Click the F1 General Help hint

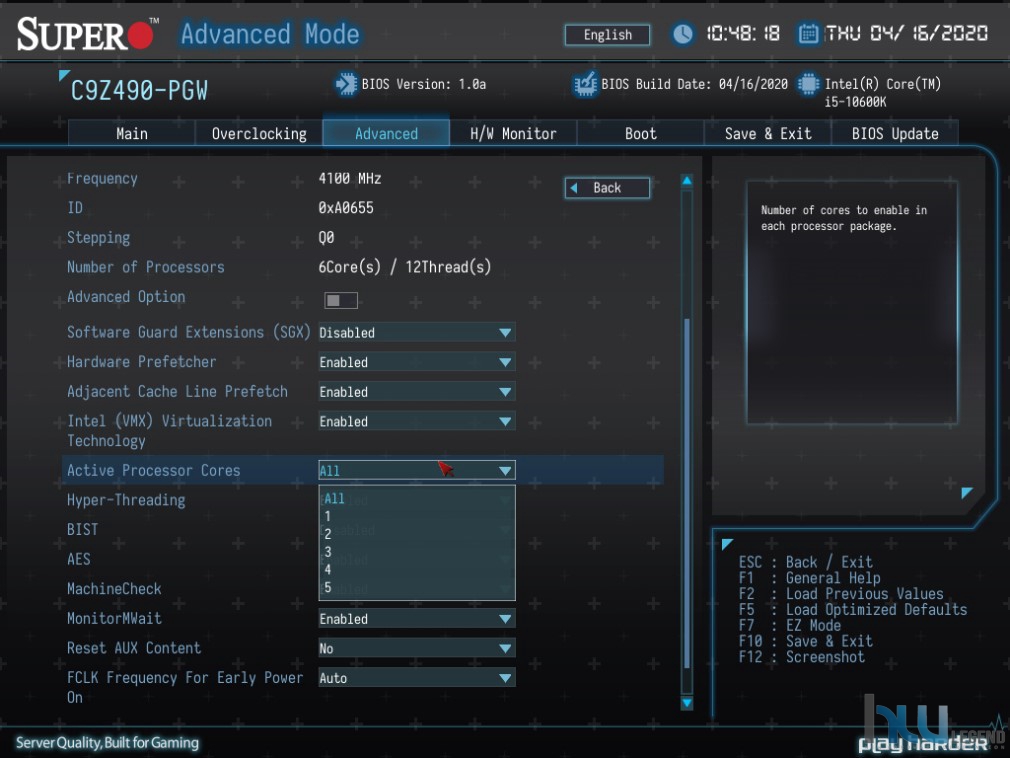tap(810, 578)
